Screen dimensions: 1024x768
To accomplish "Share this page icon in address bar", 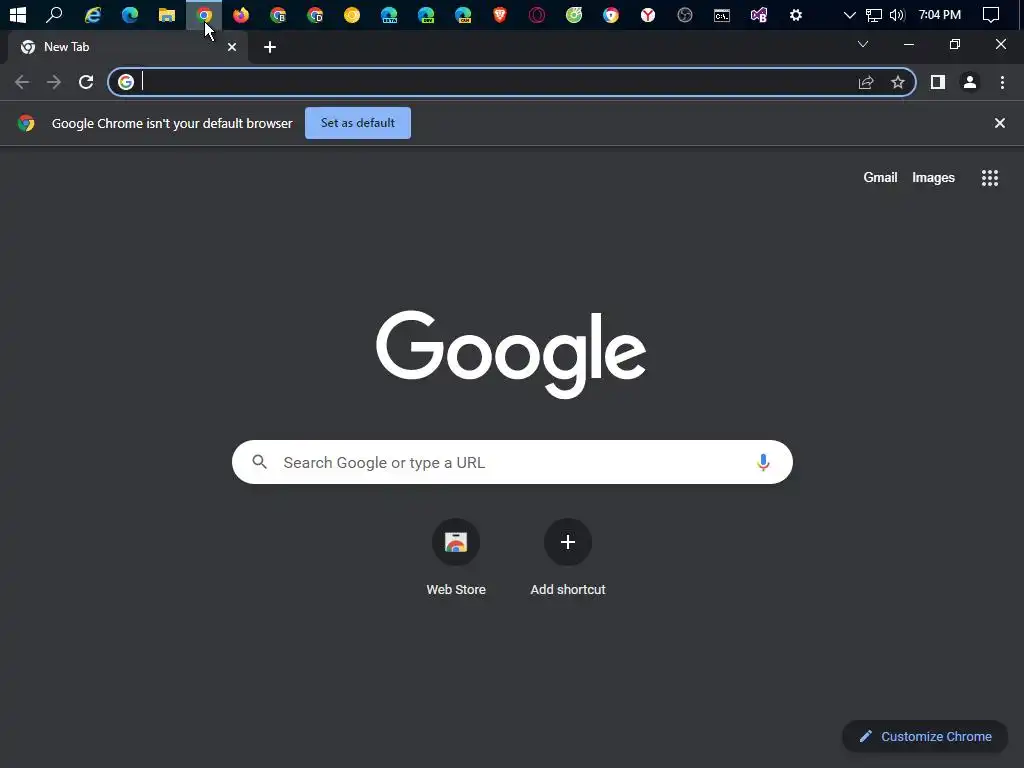I will [866, 82].
